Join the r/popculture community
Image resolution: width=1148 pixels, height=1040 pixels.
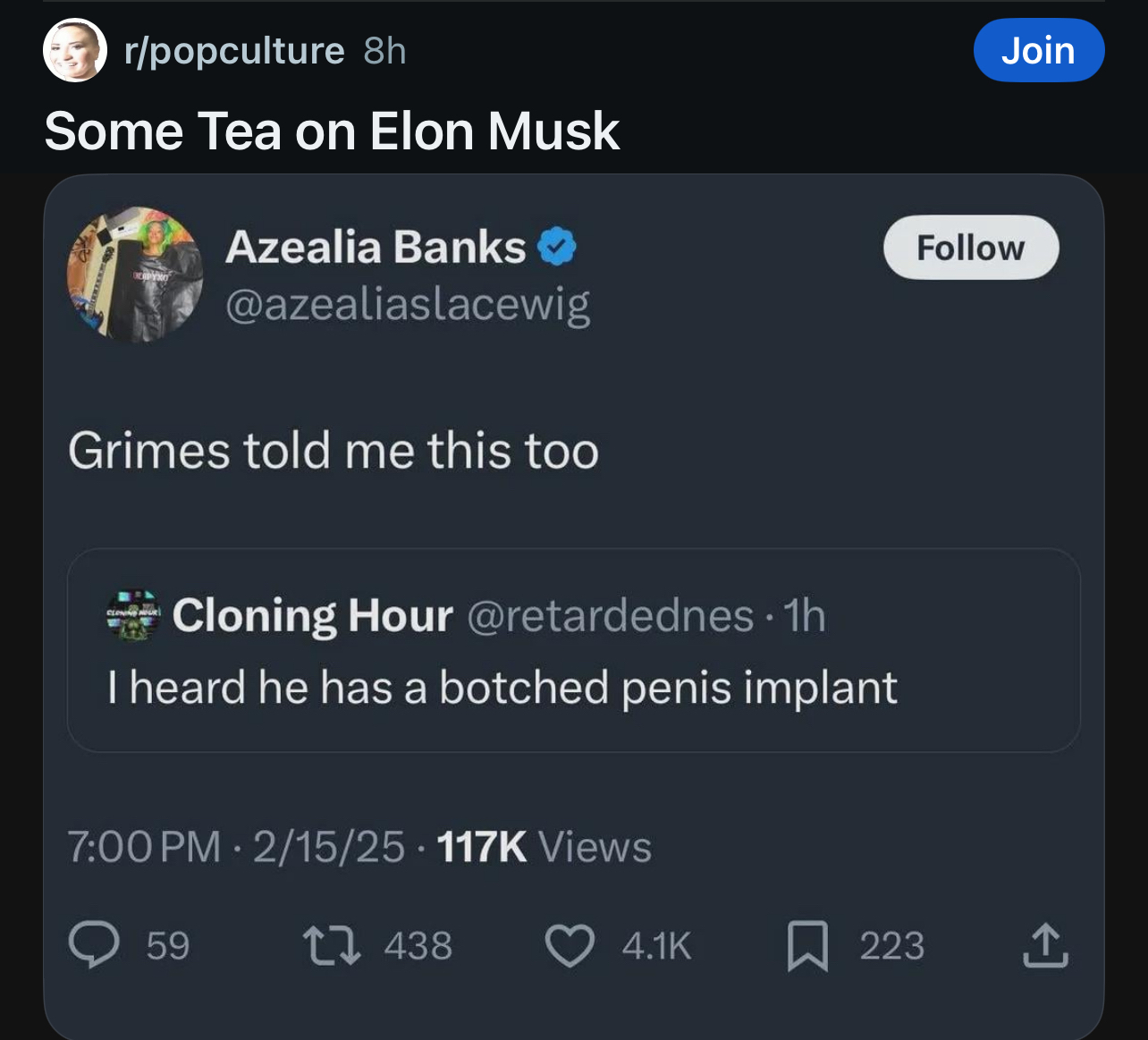(1038, 51)
